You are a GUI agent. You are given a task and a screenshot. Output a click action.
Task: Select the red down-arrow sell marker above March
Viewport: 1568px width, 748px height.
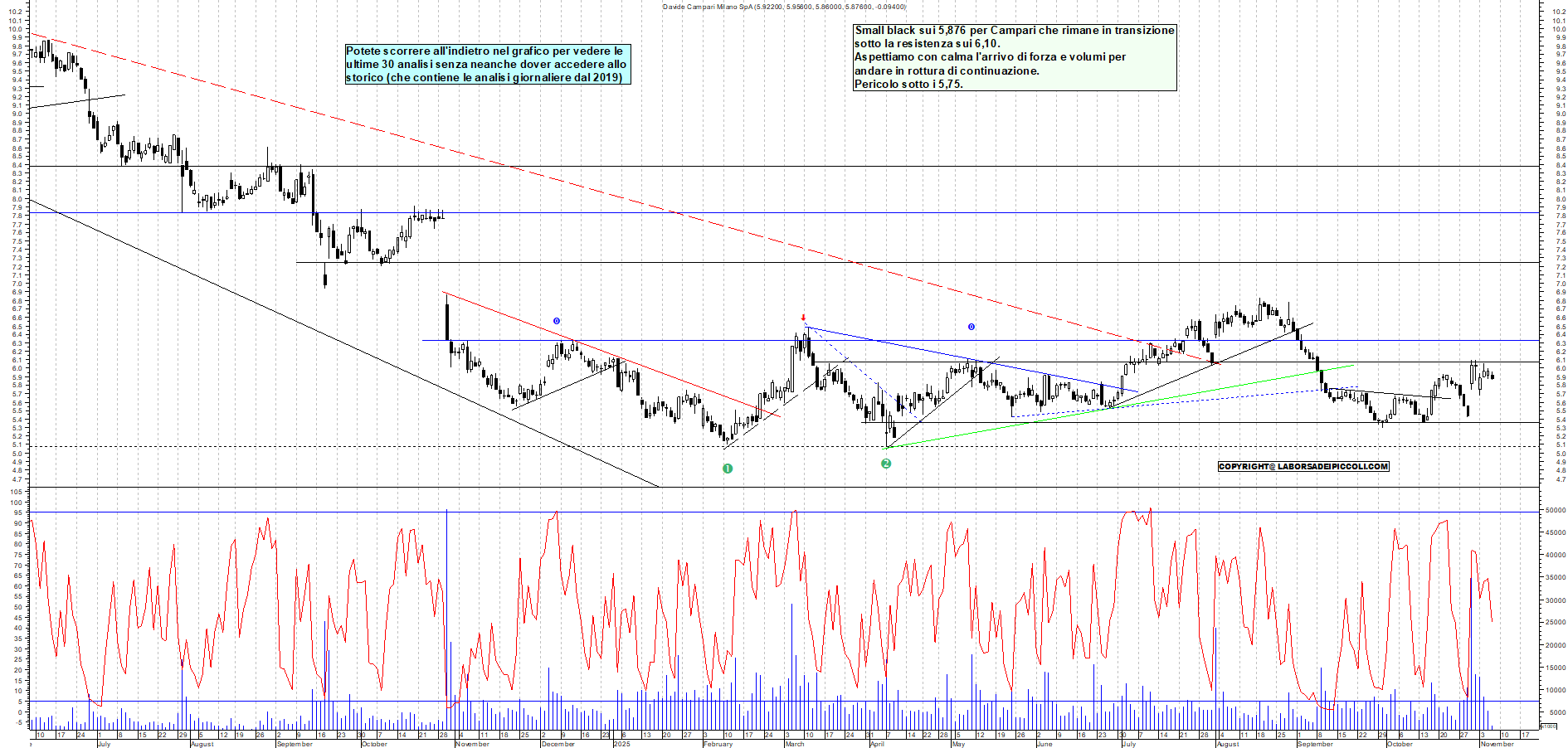(x=801, y=318)
